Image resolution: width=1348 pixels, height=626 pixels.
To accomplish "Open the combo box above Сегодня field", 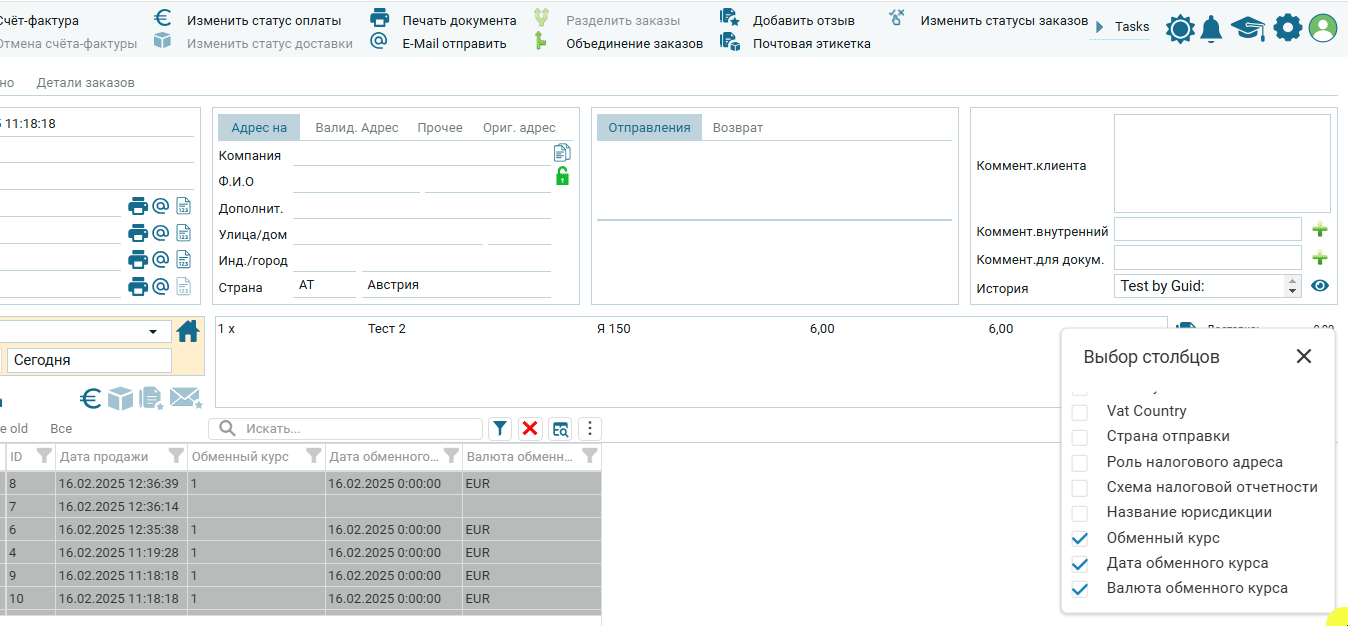I will (153, 332).
